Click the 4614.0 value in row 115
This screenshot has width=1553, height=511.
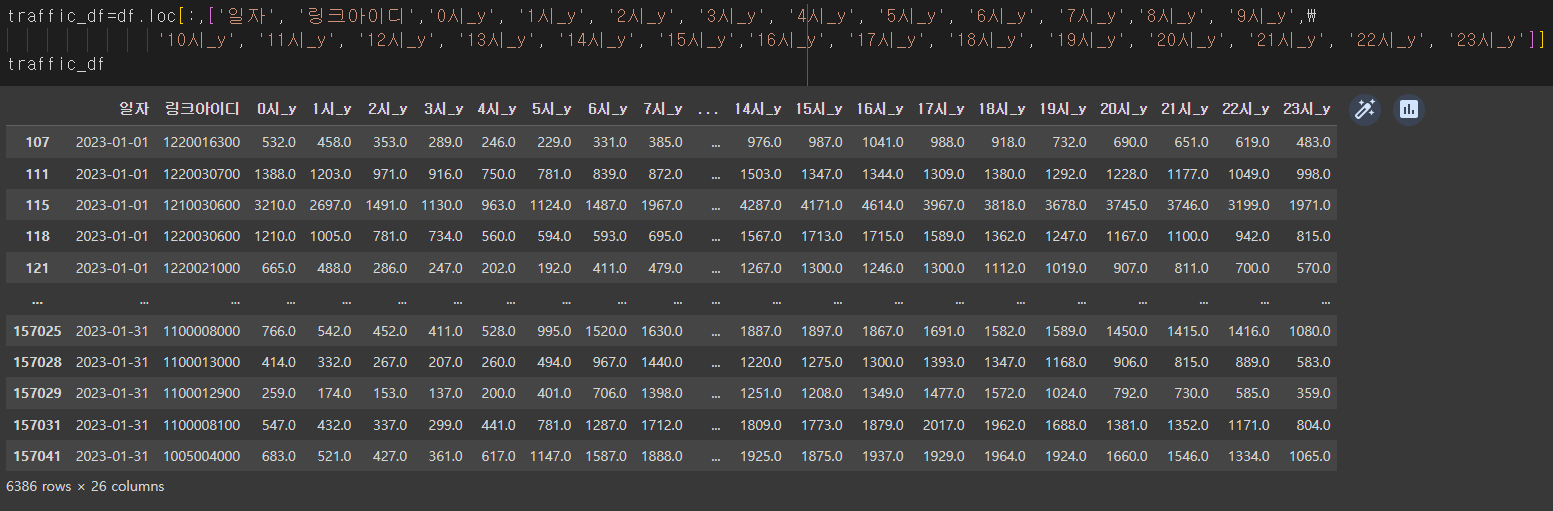(880, 205)
